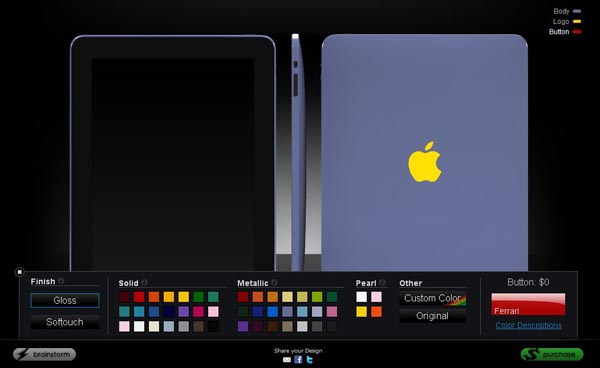Click the yellow Apple logo on iPad back
Viewport: 600px width, 368px height.
(424, 162)
